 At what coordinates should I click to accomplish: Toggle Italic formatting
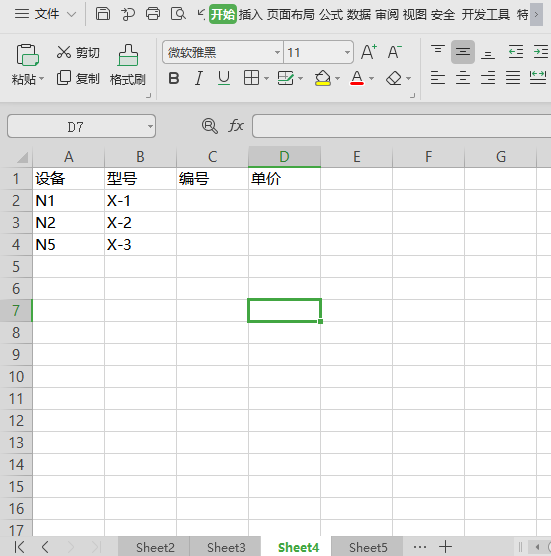(x=199, y=78)
